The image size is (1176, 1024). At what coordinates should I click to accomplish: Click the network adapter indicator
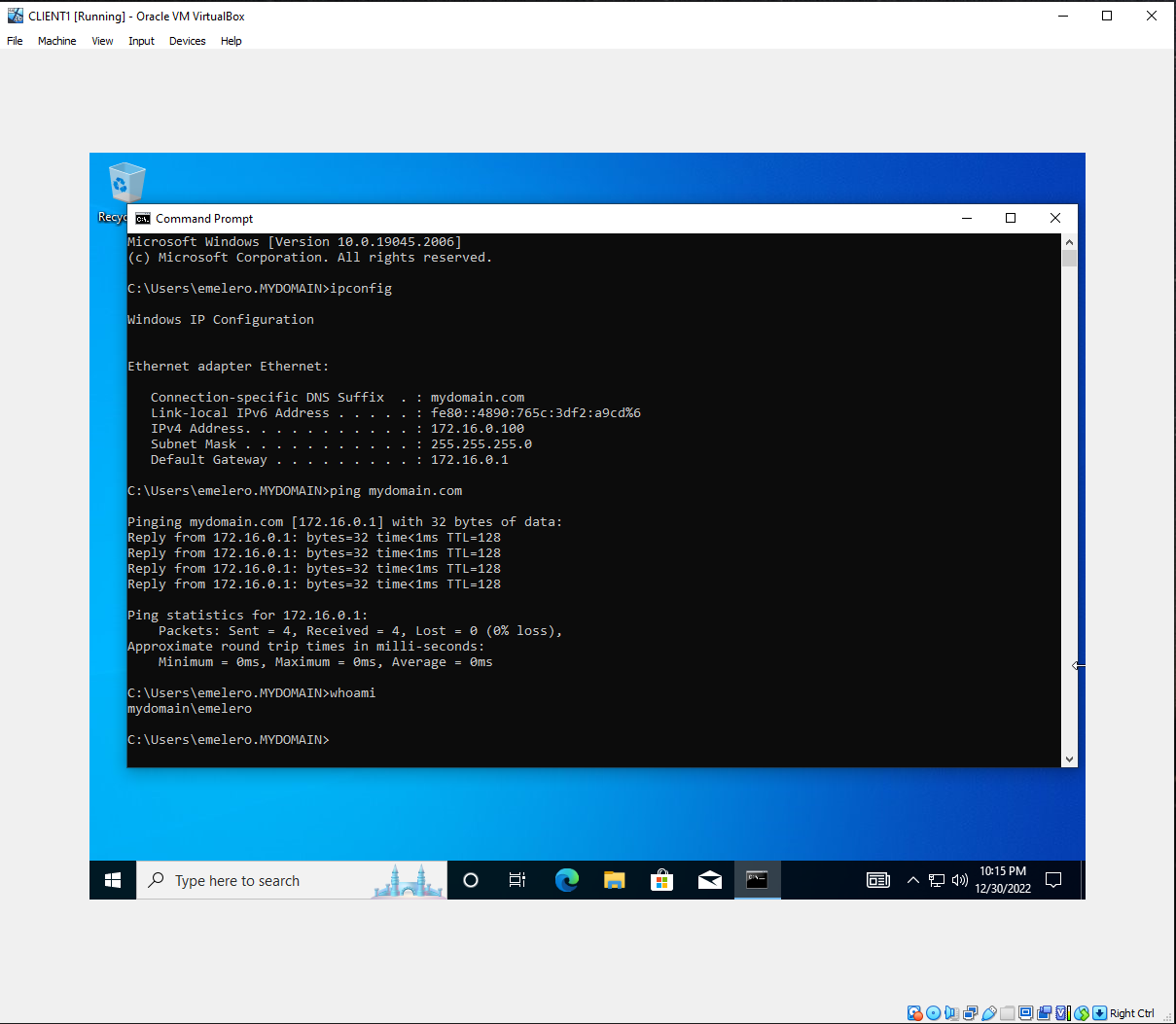(970, 1013)
